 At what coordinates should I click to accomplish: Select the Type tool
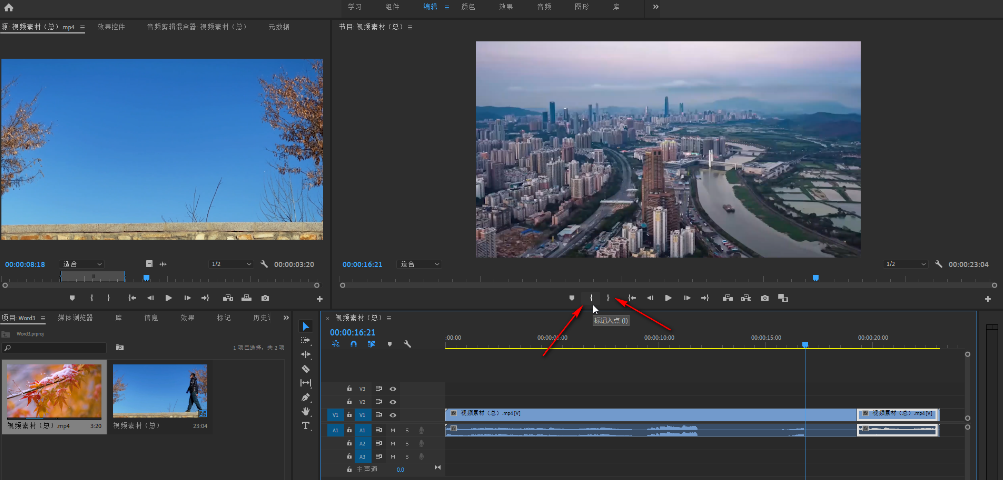click(306, 425)
